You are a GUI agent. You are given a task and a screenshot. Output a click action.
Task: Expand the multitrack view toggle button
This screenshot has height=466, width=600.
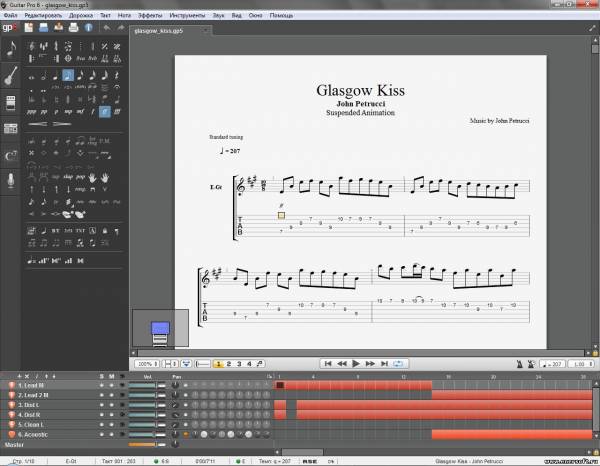coord(186,364)
